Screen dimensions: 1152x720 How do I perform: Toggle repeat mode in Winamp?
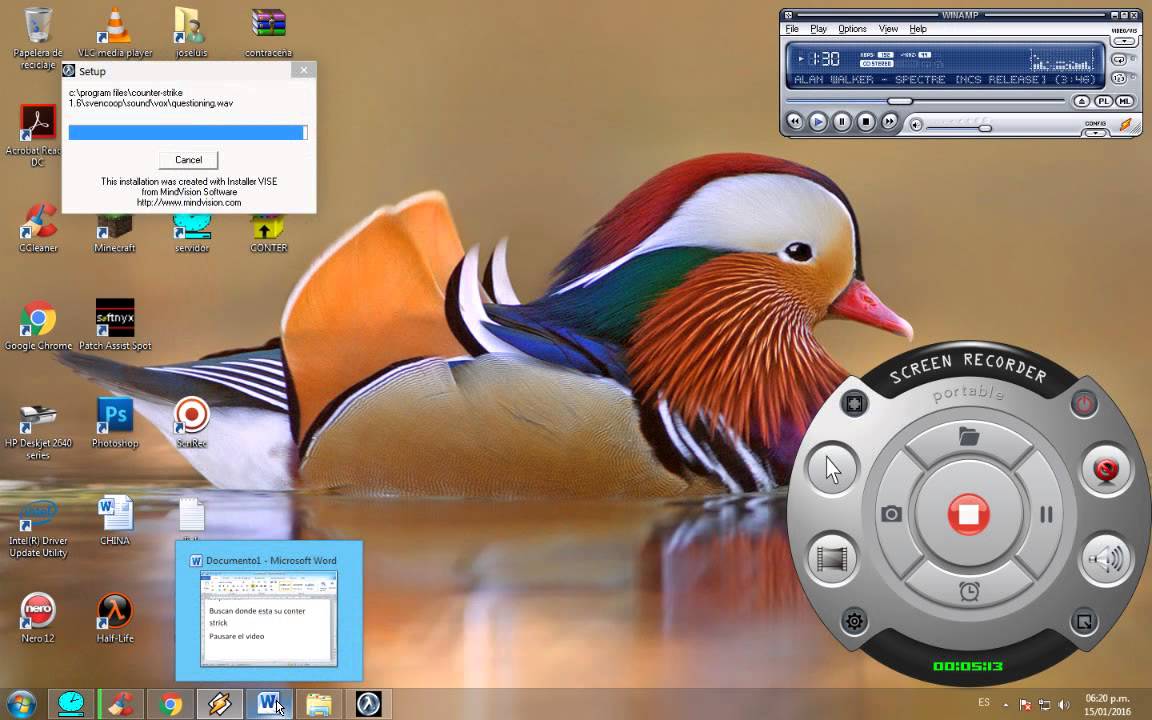coord(1119,60)
